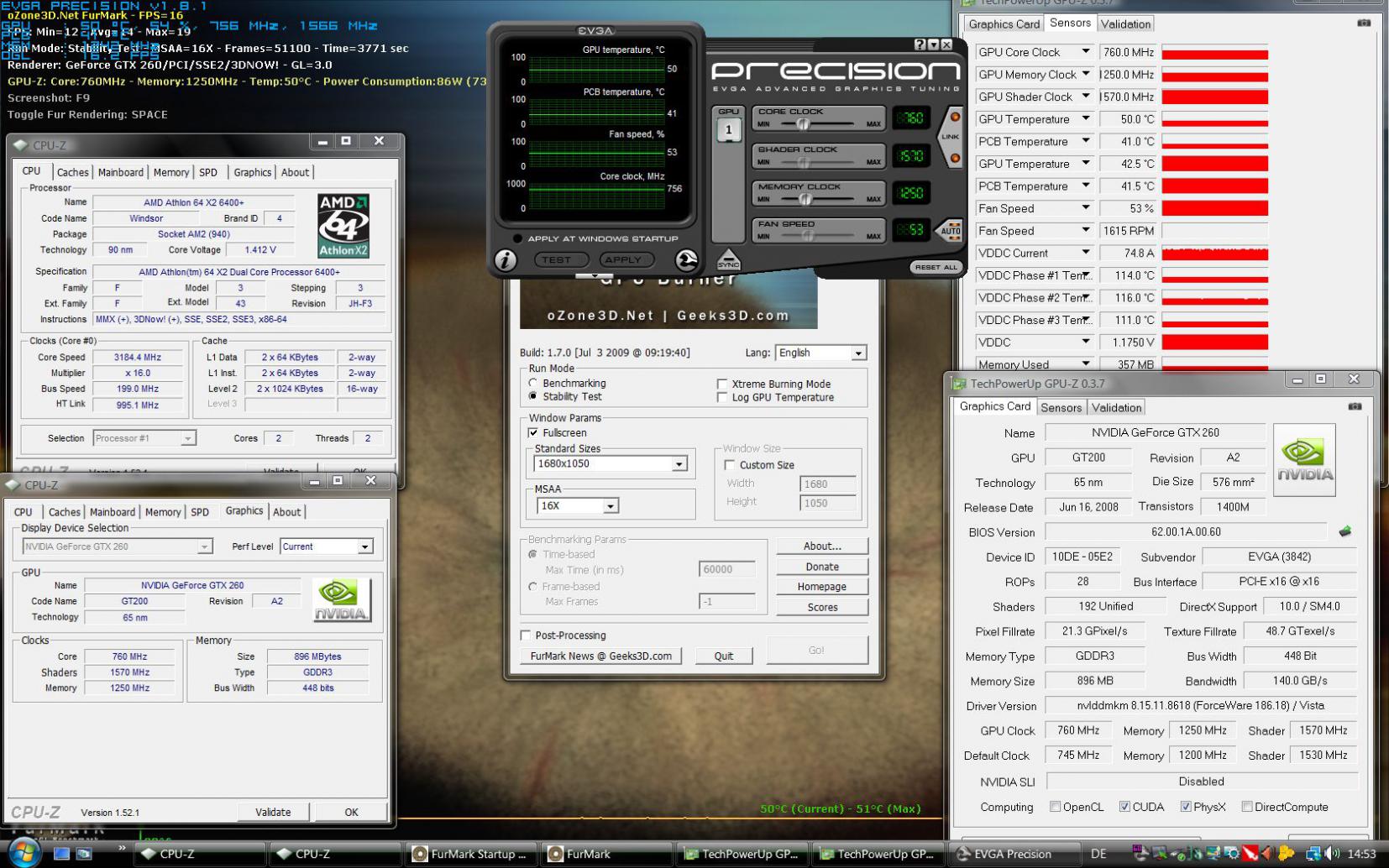Click the Show Desktop quick launch icon
1389x868 pixels.
61,854
